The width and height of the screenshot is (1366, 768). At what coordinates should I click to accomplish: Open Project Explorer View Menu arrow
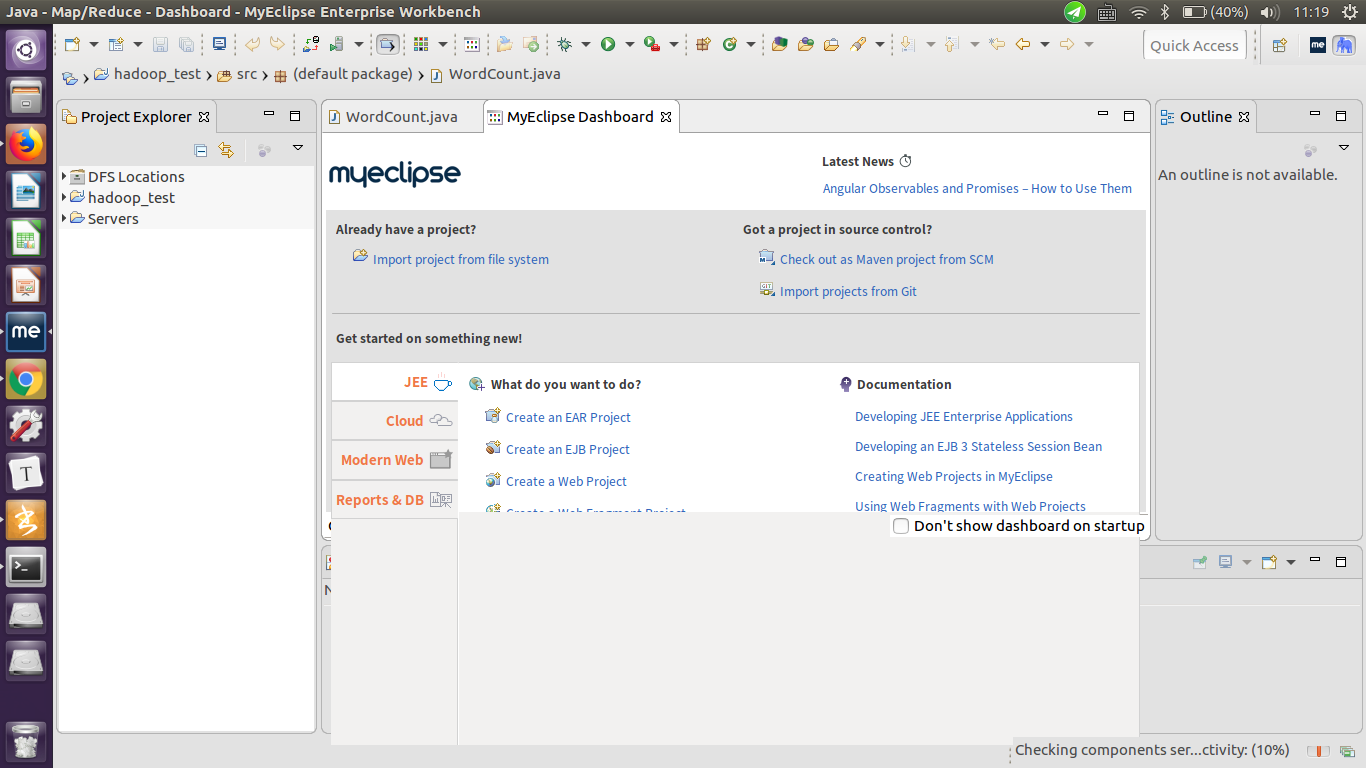coord(297,148)
